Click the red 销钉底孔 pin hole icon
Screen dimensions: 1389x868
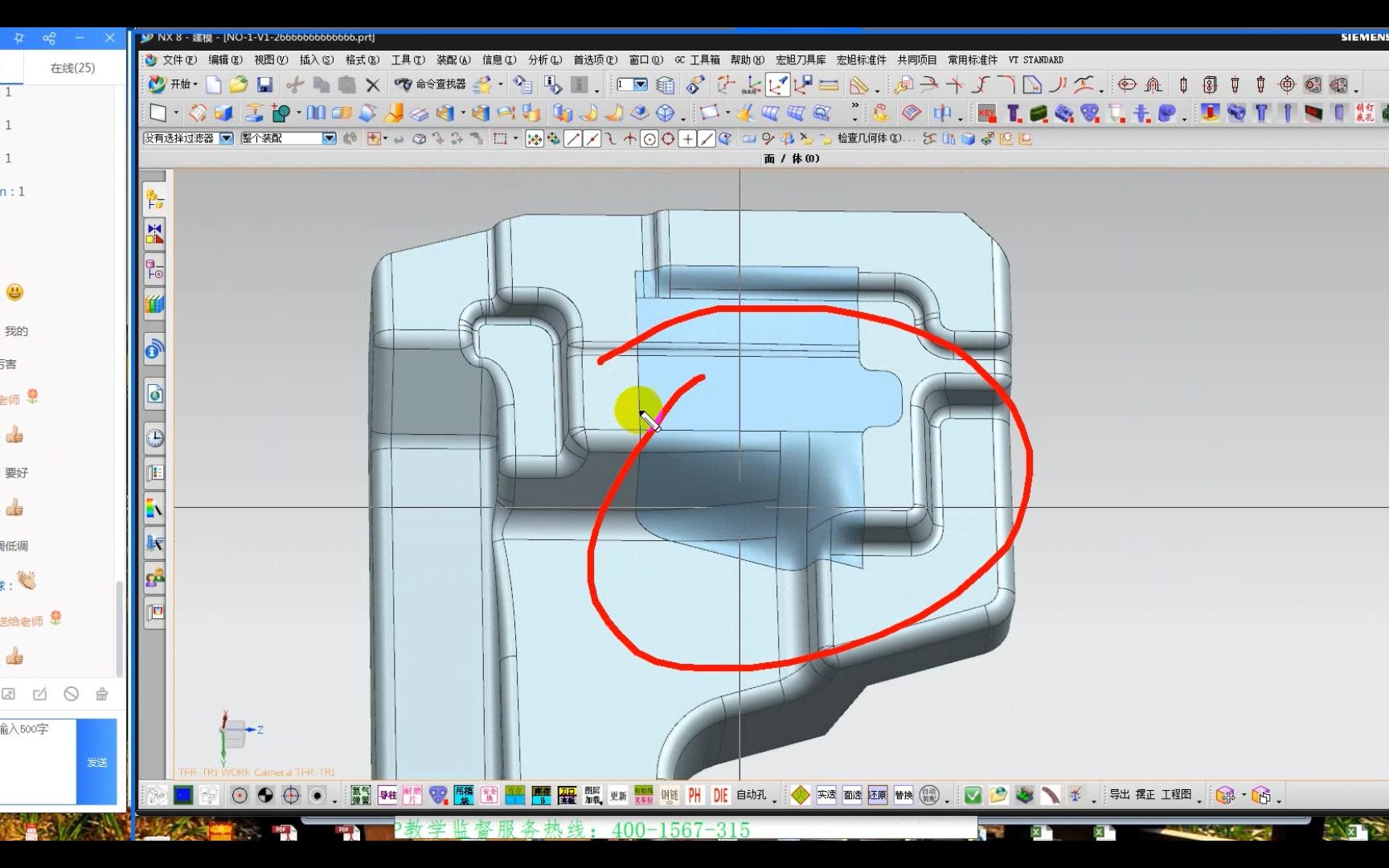pyautogui.click(x=1364, y=113)
